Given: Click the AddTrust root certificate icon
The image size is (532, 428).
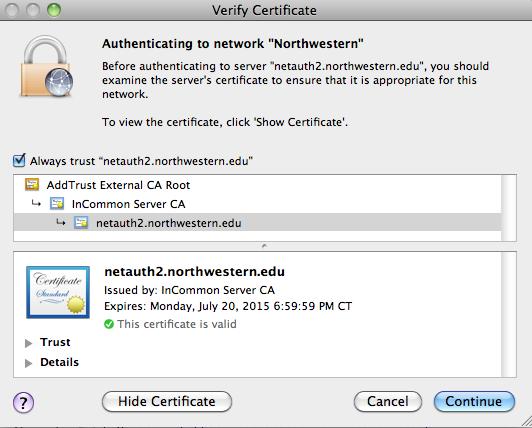Looking at the screenshot, I should click(32, 185).
